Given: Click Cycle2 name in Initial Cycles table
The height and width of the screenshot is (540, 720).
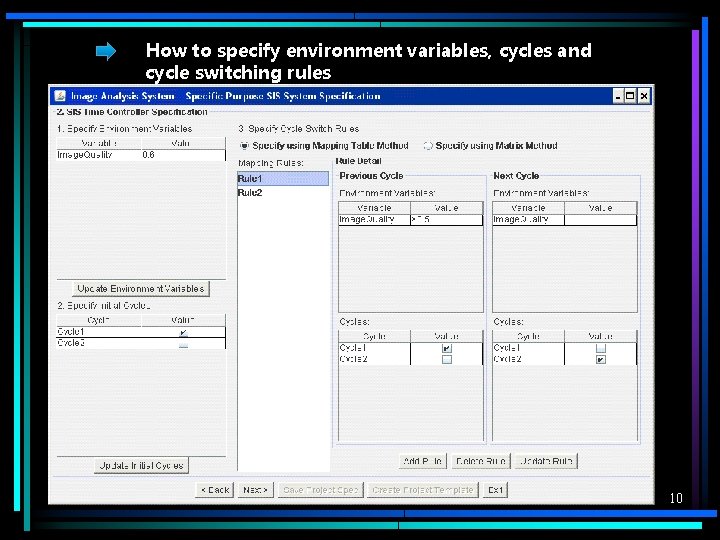Looking at the screenshot, I should (x=99, y=343).
